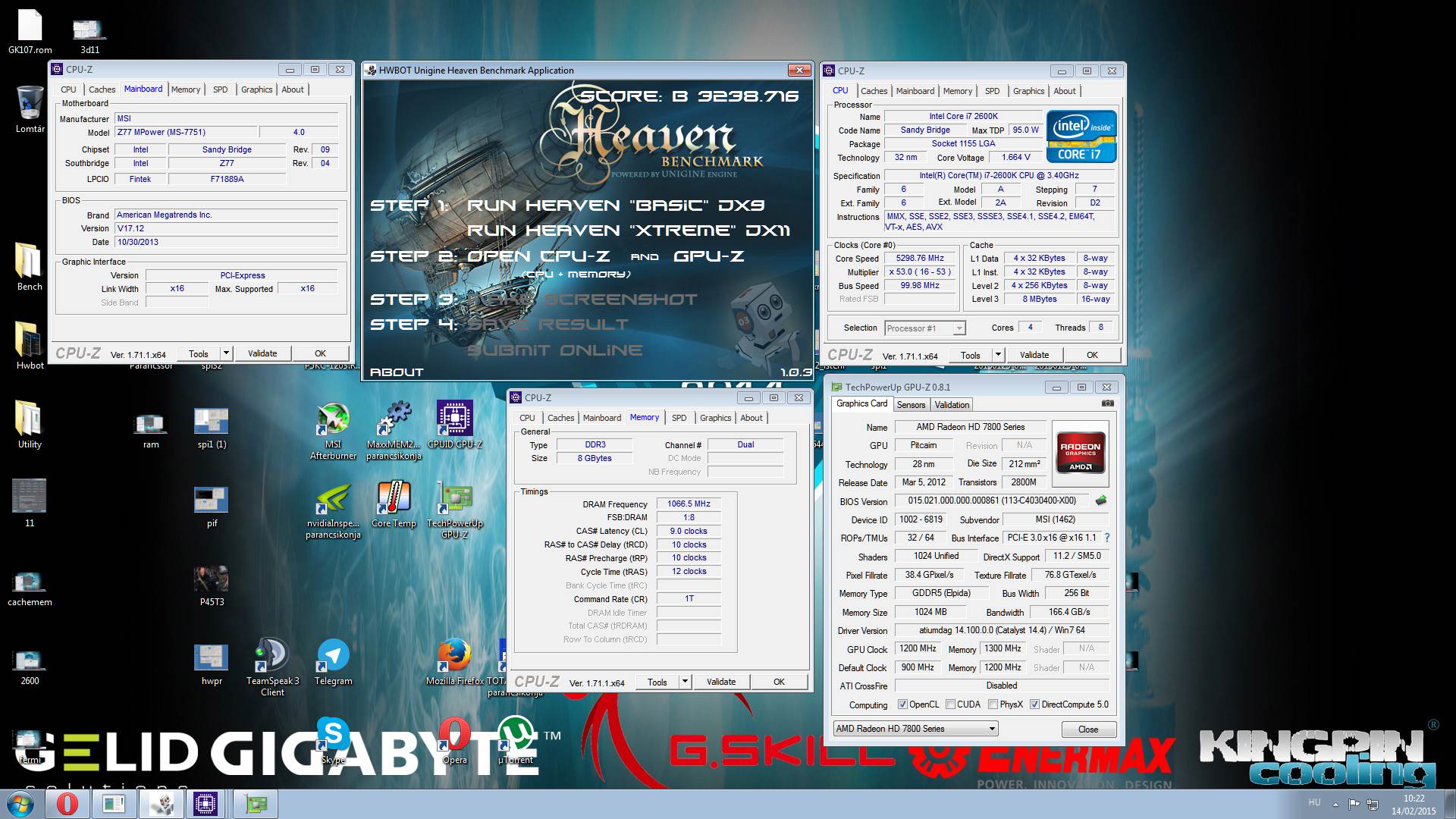The image size is (1456, 819).
Task: Click RUN HEAVEN BASIC DX9 in HWBOT app
Action: [615, 206]
